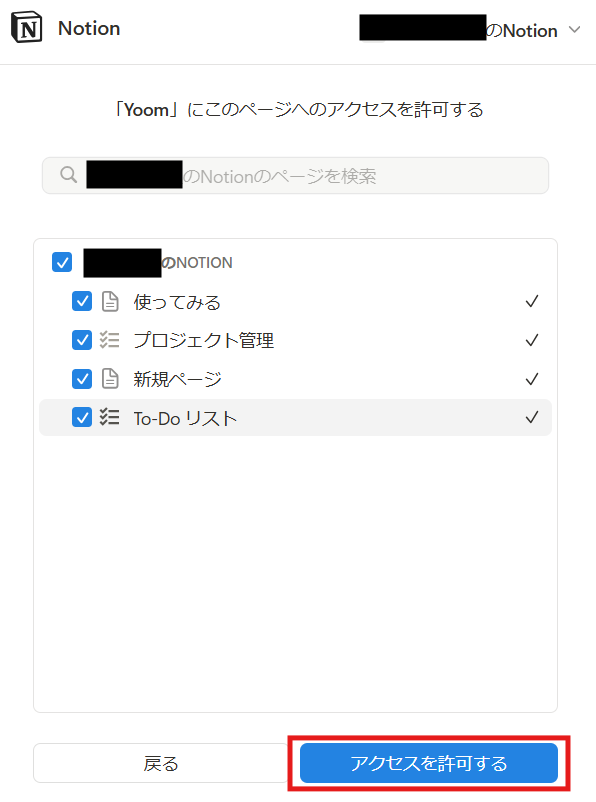Viewport: 596px width, 802px height.
Task: Click the checkmark at right of To-Do リスト row
Action: coord(532,417)
